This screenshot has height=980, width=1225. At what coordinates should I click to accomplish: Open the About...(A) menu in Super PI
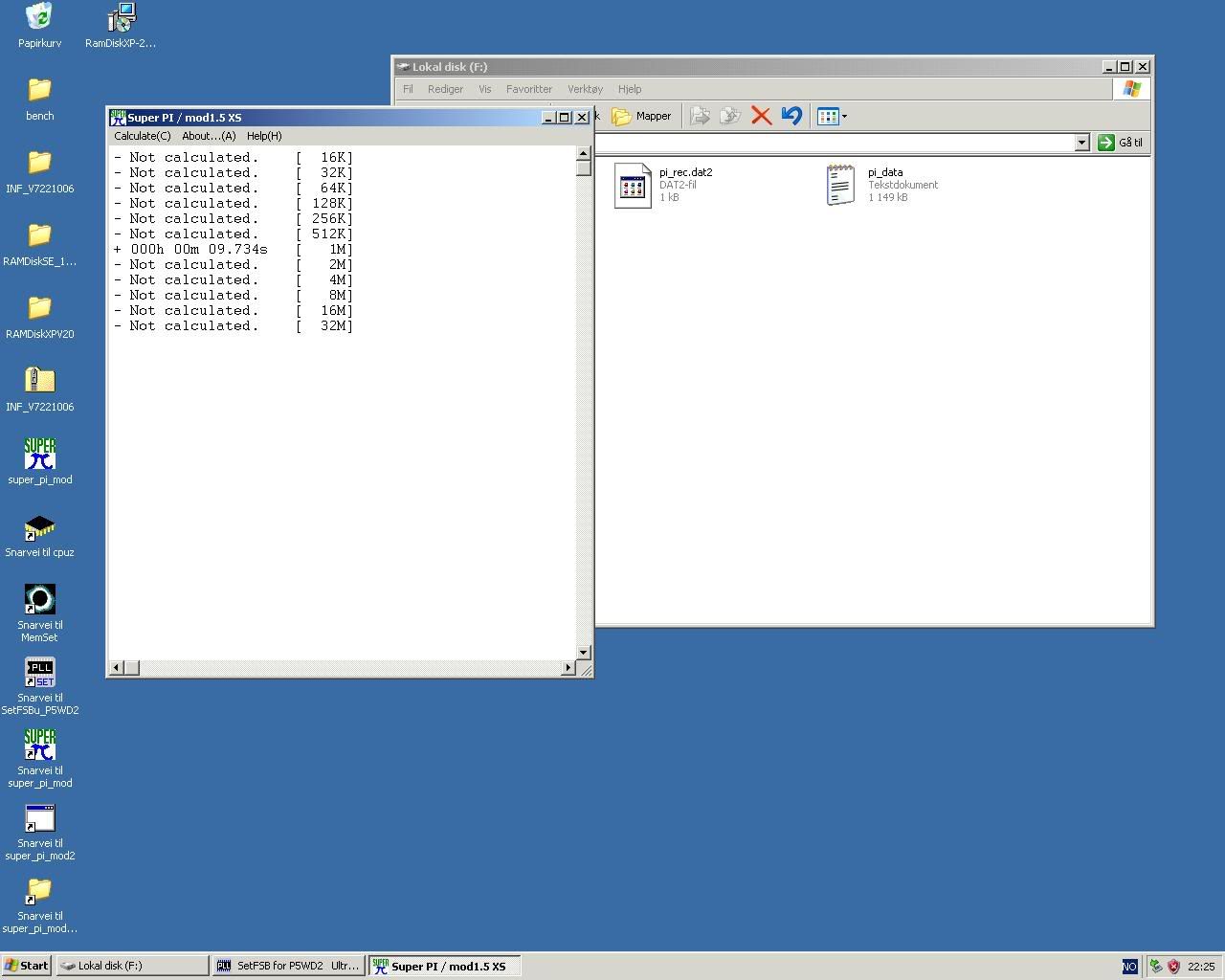point(209,136)
